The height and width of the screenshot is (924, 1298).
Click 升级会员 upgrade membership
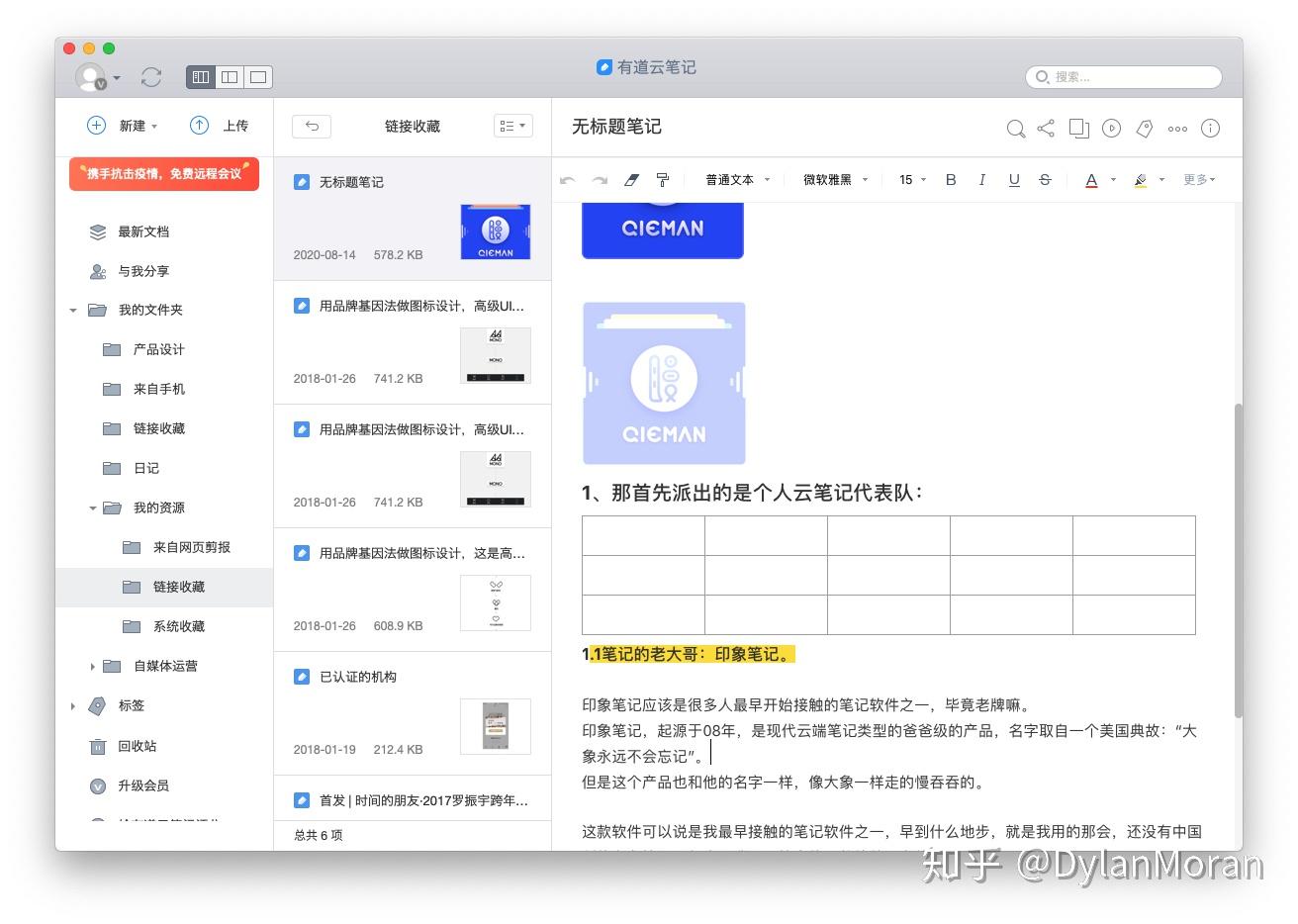[143, 785]
